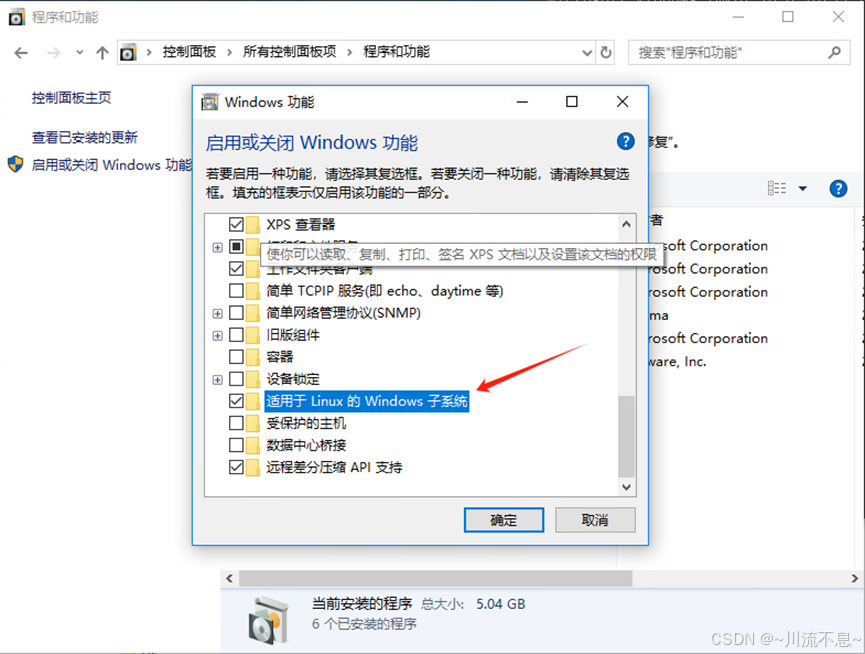Open the address bar history dropdown

(x=587, y=53)
